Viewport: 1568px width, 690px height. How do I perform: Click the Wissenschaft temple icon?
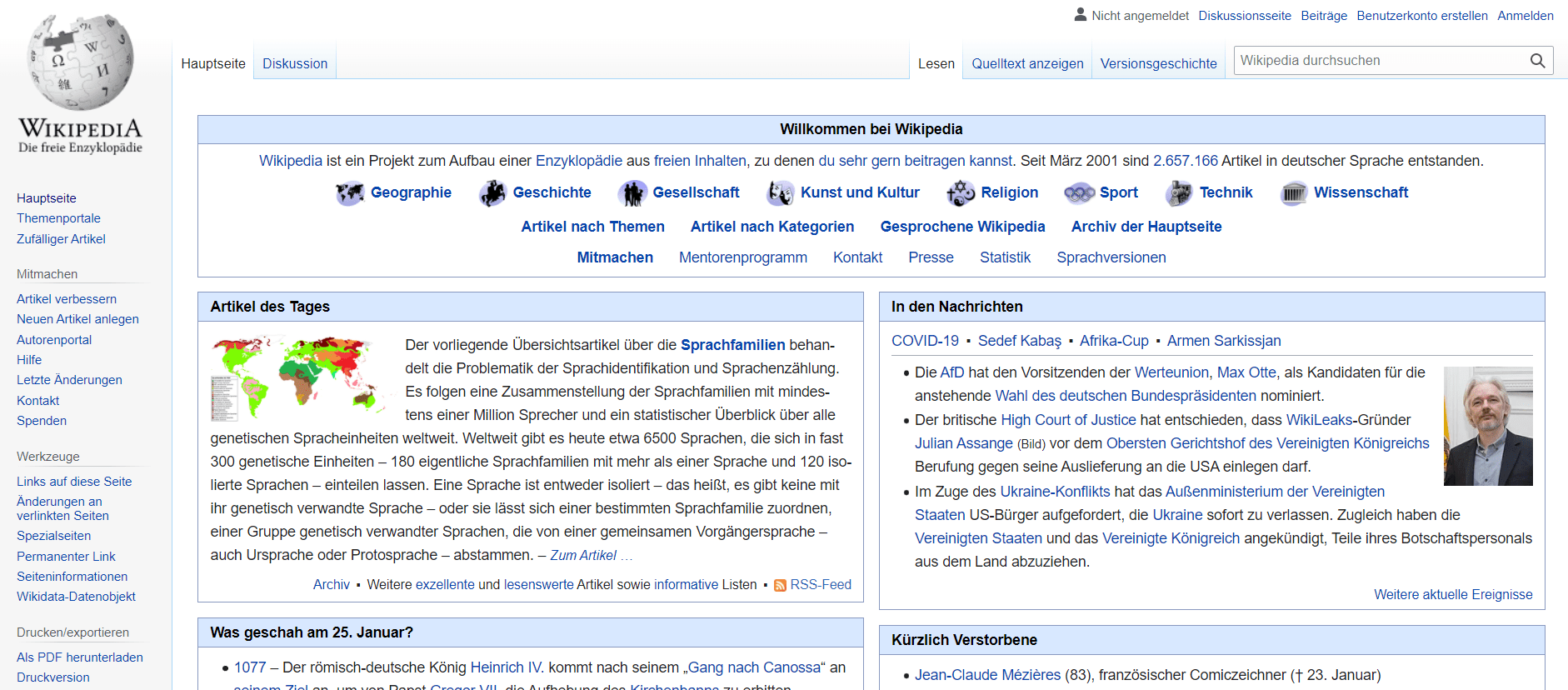[x=1294, y=193]
